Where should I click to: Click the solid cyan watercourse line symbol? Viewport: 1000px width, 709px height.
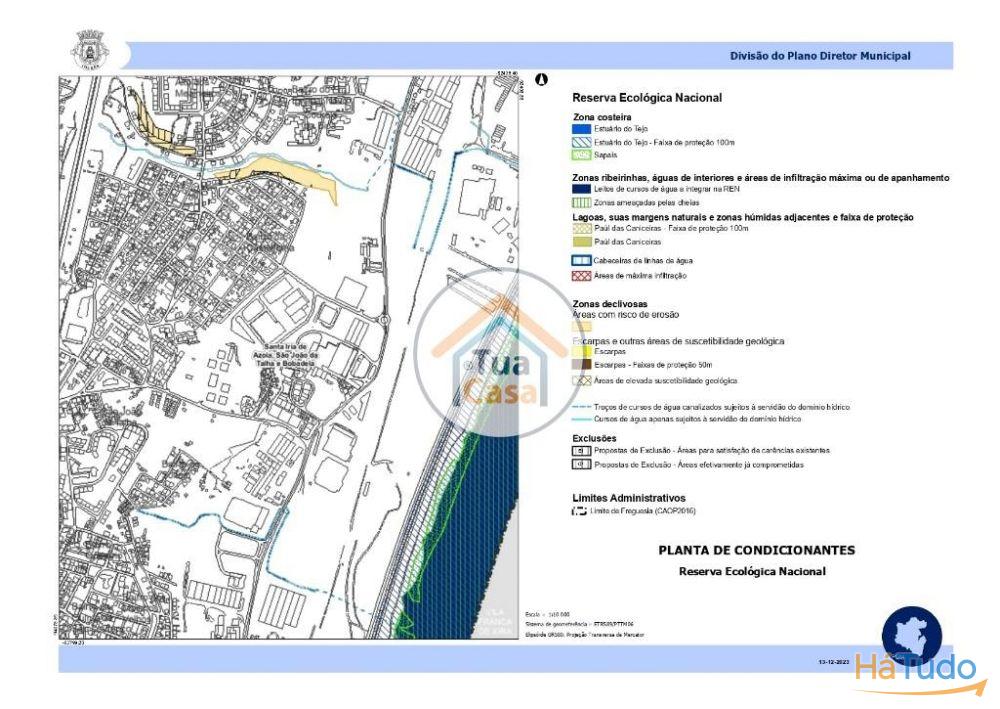(x=581, y=419)
